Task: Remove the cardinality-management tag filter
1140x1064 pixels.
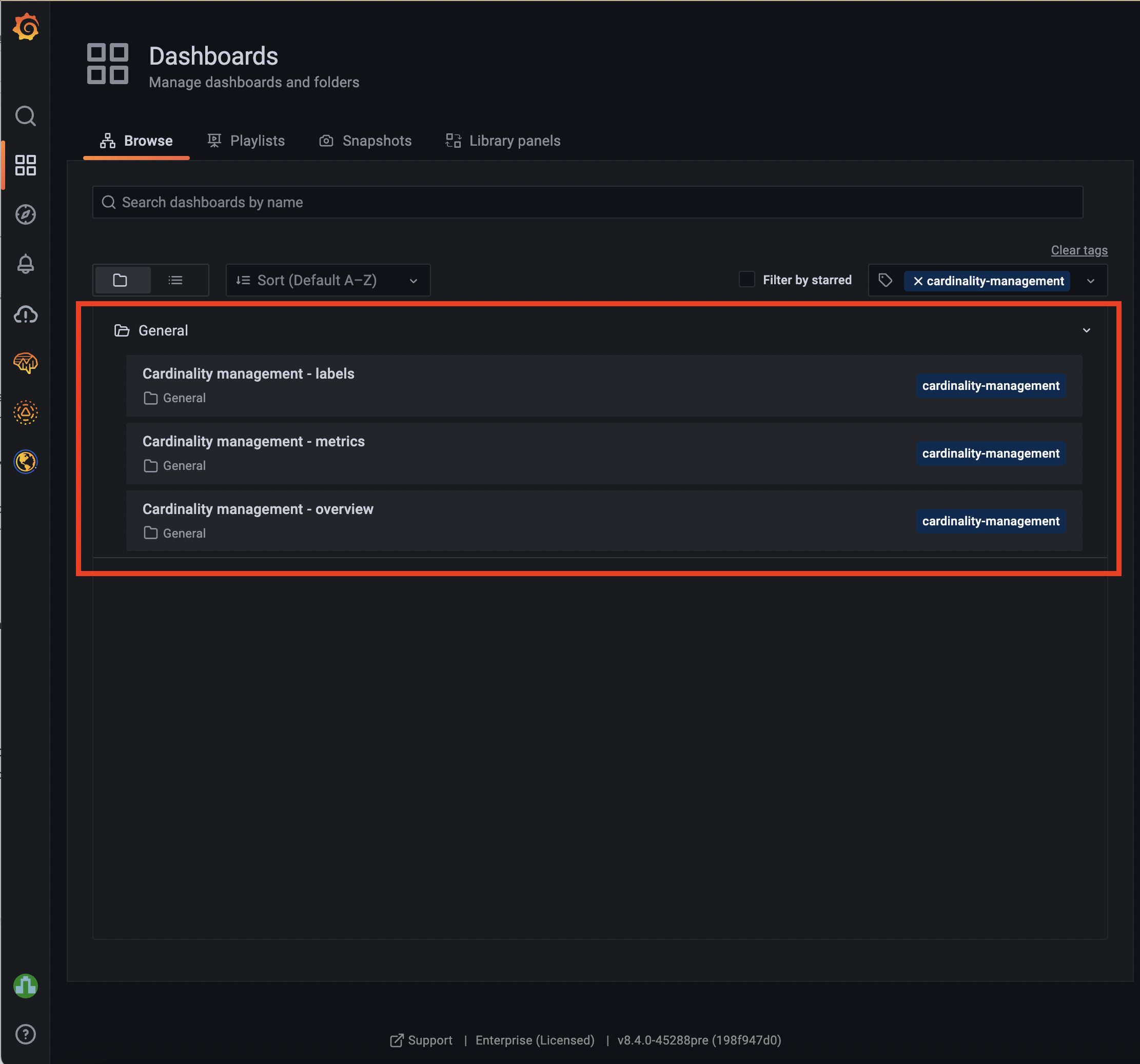Action: point(918,281)
